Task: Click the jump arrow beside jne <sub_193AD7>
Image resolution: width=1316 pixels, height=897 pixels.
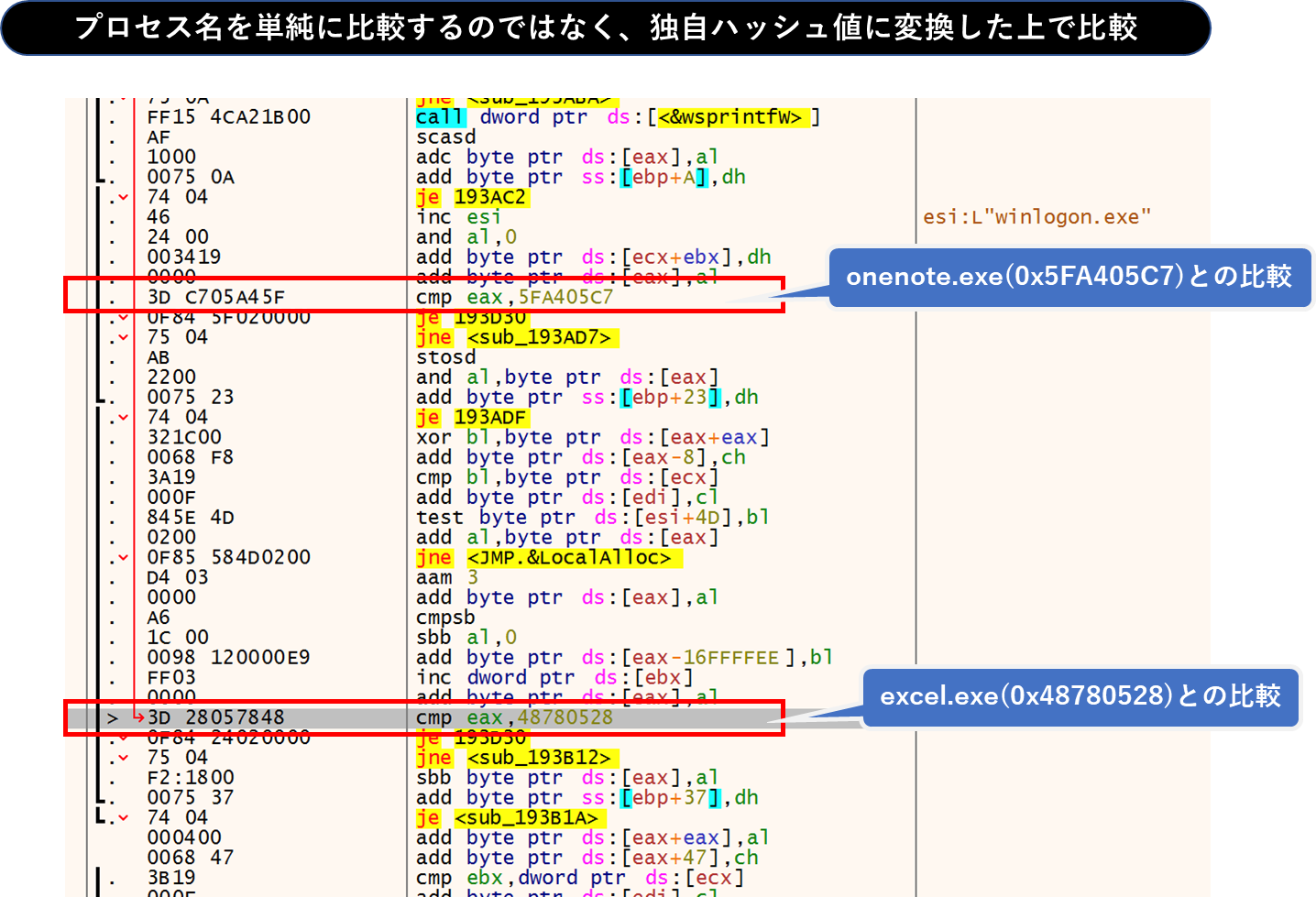Action: coord(124,338)
